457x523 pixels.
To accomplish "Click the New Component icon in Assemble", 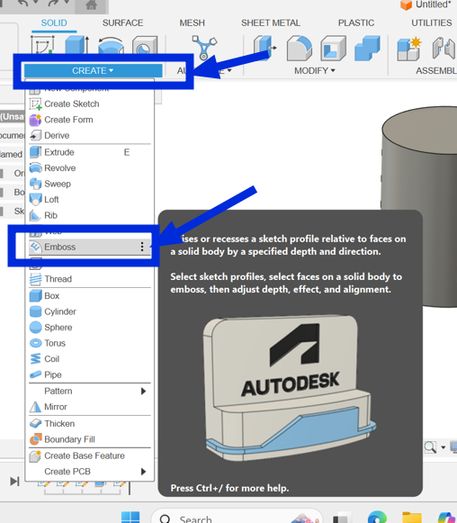I will point(409,49).
